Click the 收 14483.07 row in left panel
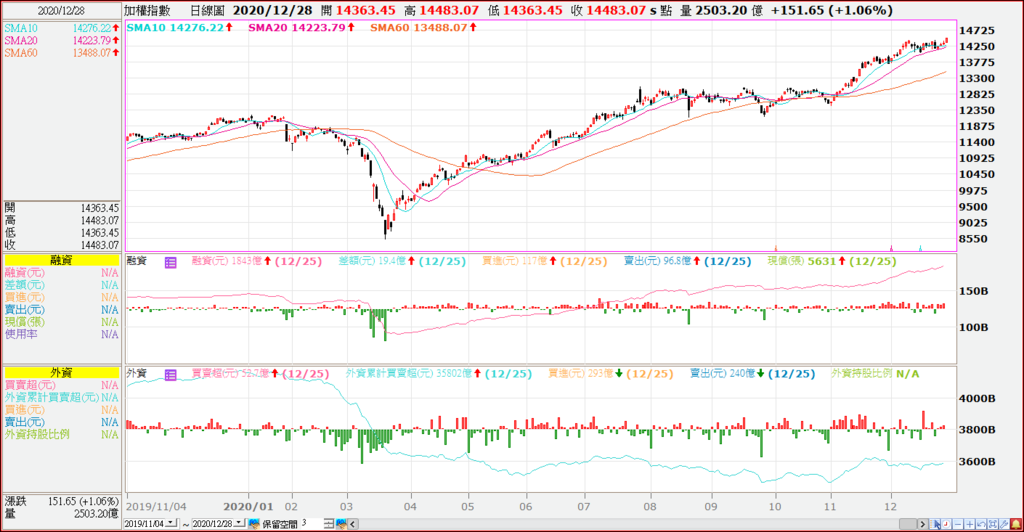 61,245
